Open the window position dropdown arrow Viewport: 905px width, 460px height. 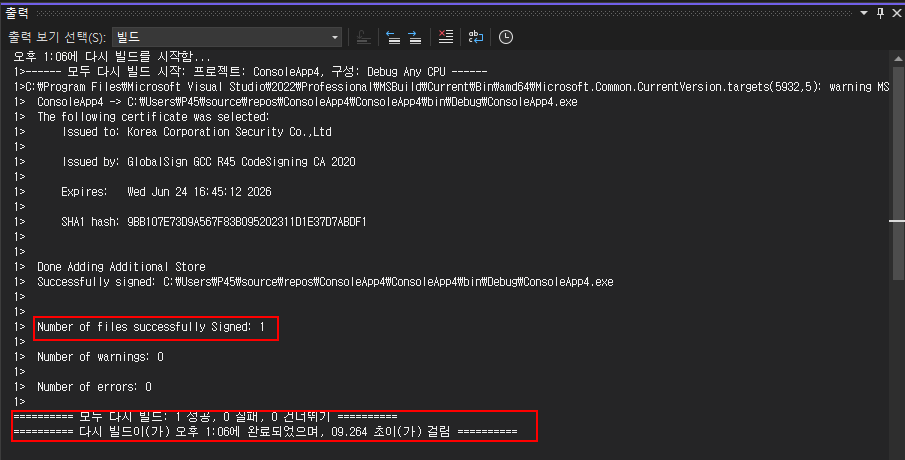point(865,12)
